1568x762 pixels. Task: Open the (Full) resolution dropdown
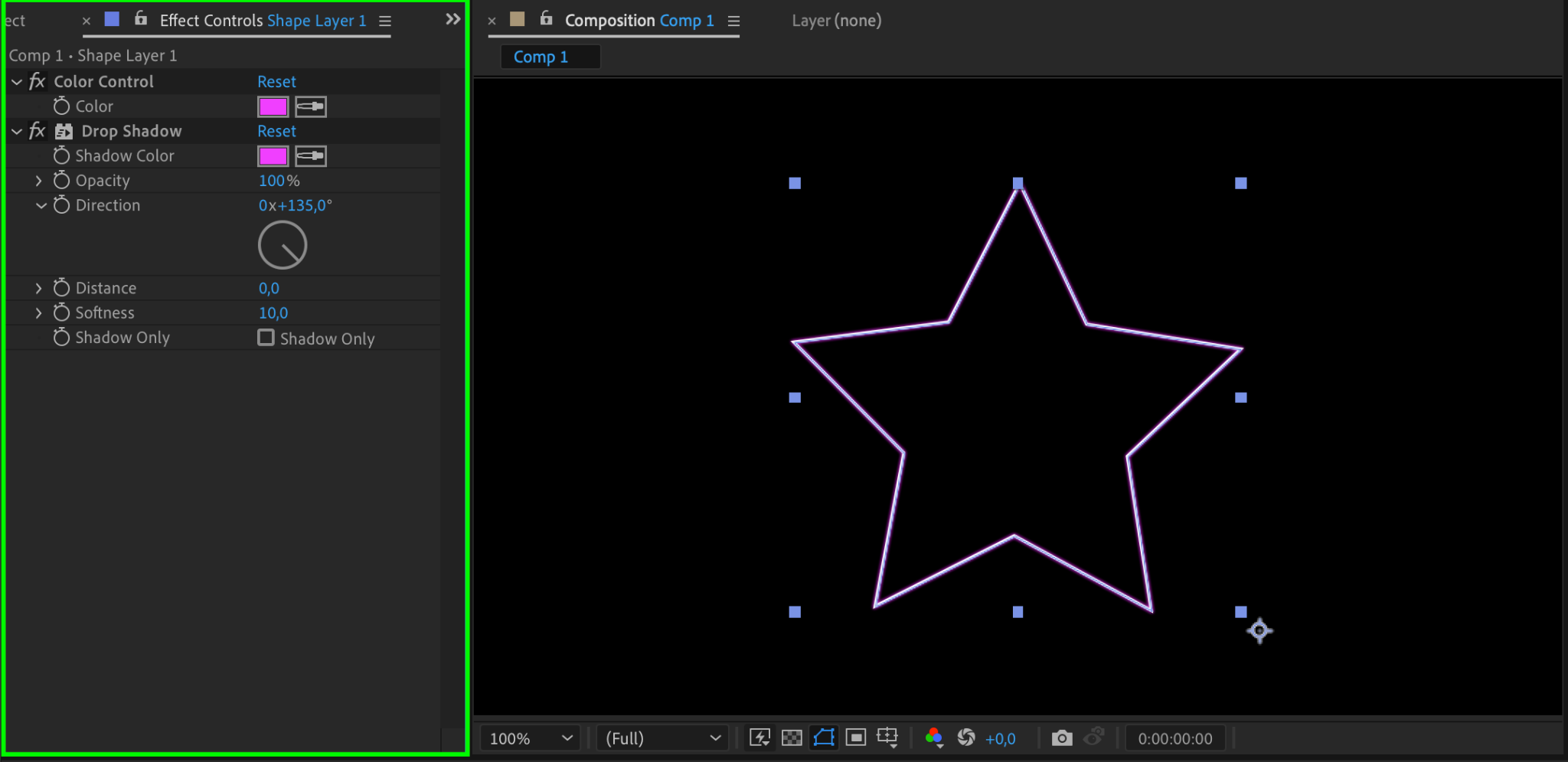tap(662, 738)
